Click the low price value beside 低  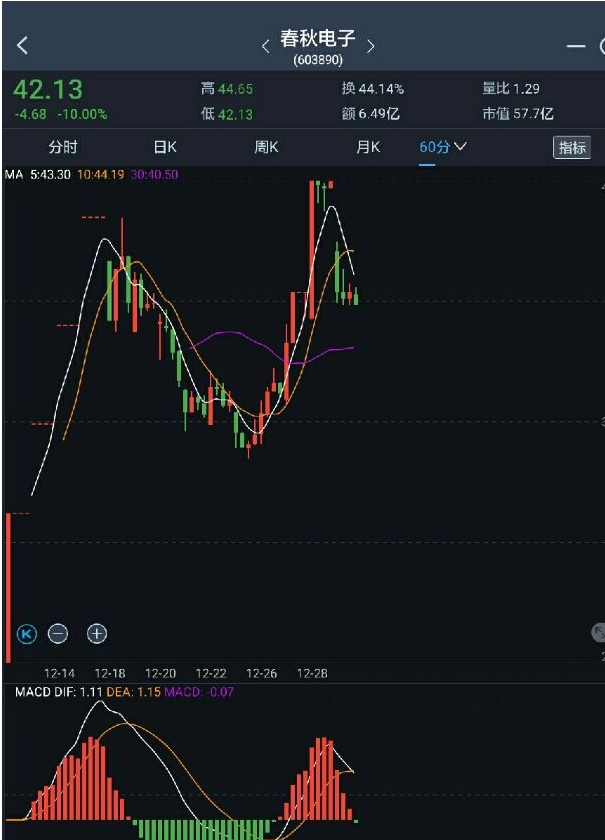[235, 114]
